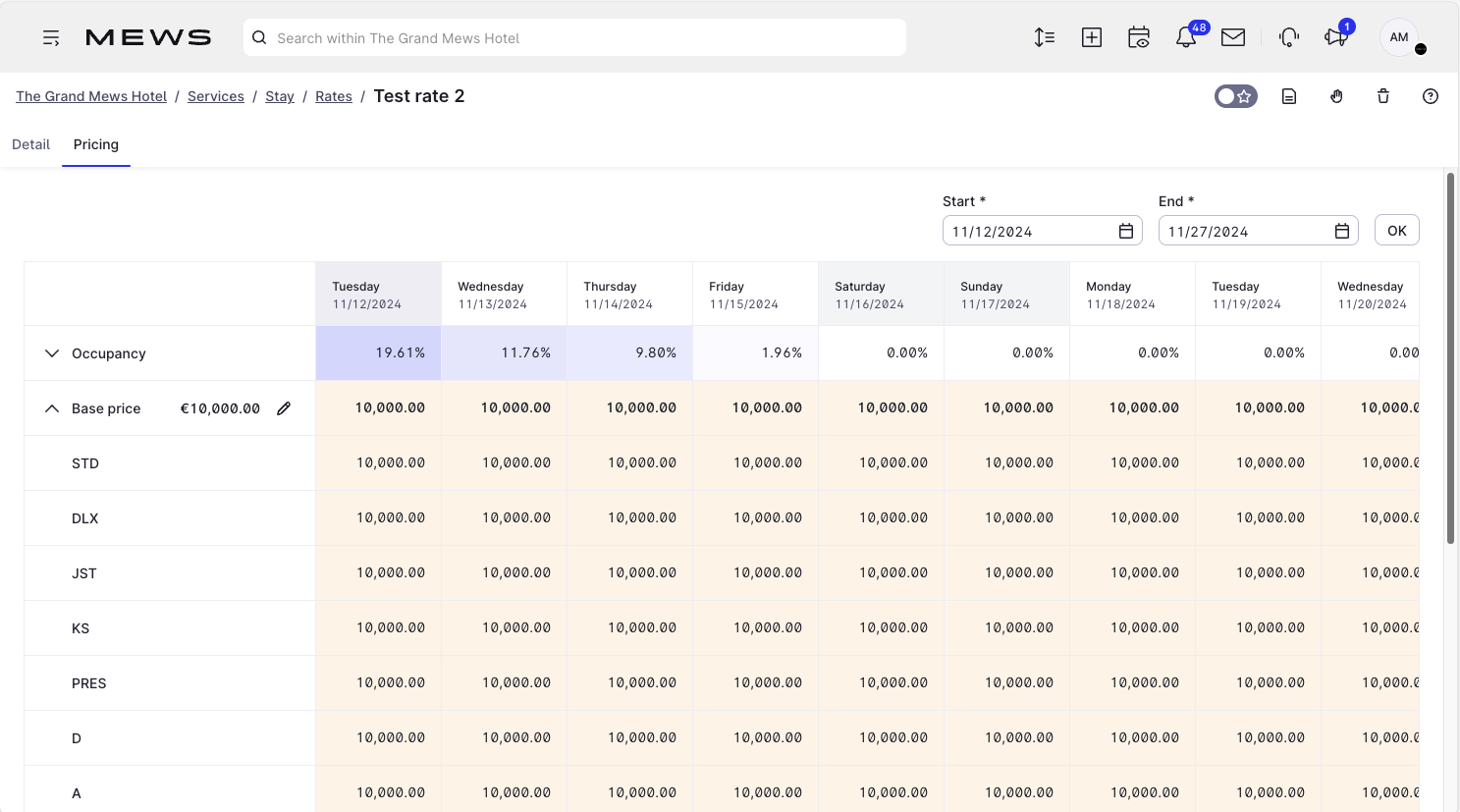Viewport: 1460px width, 812px height.
Task: Contact support using the headset icon
Action: [x=1287, y=37]
